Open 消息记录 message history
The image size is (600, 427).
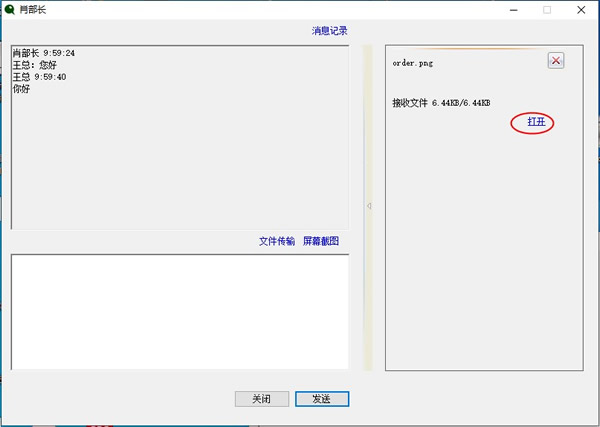(330, 31)
